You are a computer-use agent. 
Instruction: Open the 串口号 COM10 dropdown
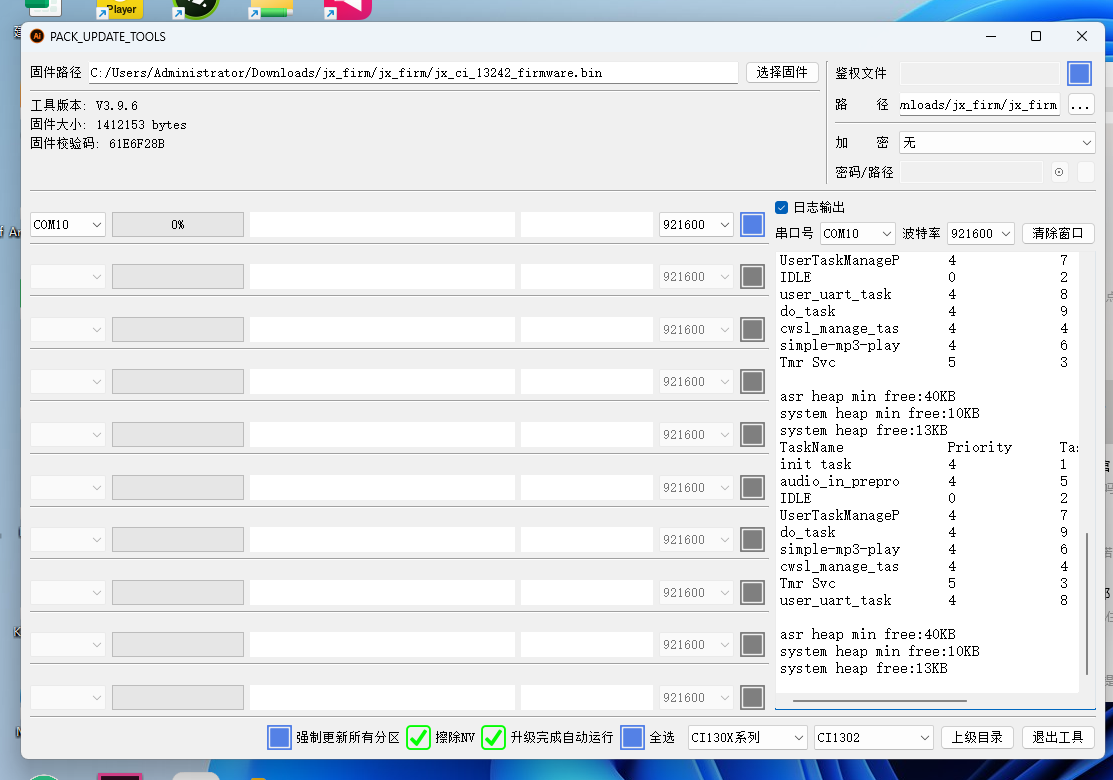(x=857, y=233)
